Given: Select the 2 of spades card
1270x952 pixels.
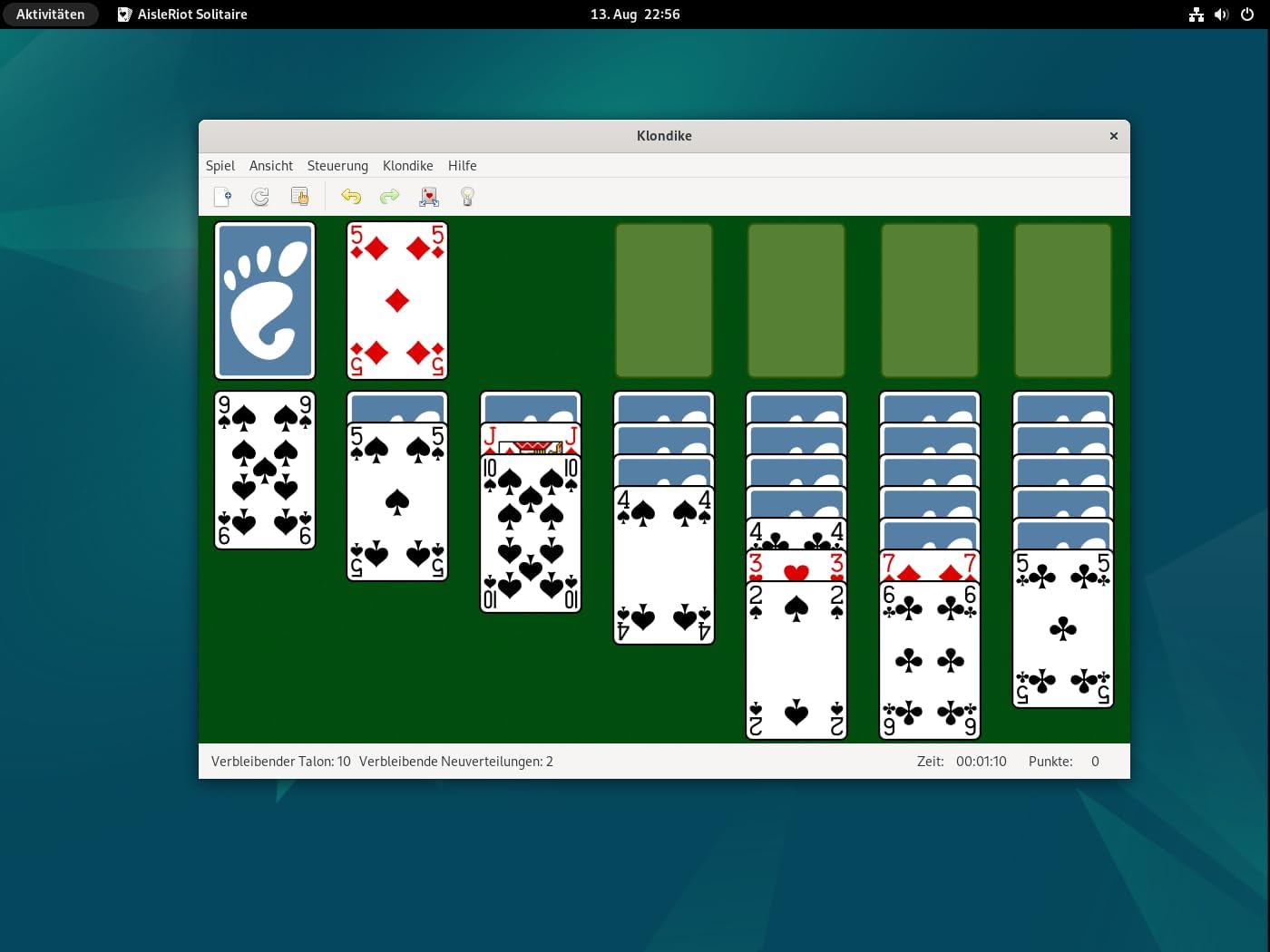Looking at the screenshot, I should coord(796,661).
